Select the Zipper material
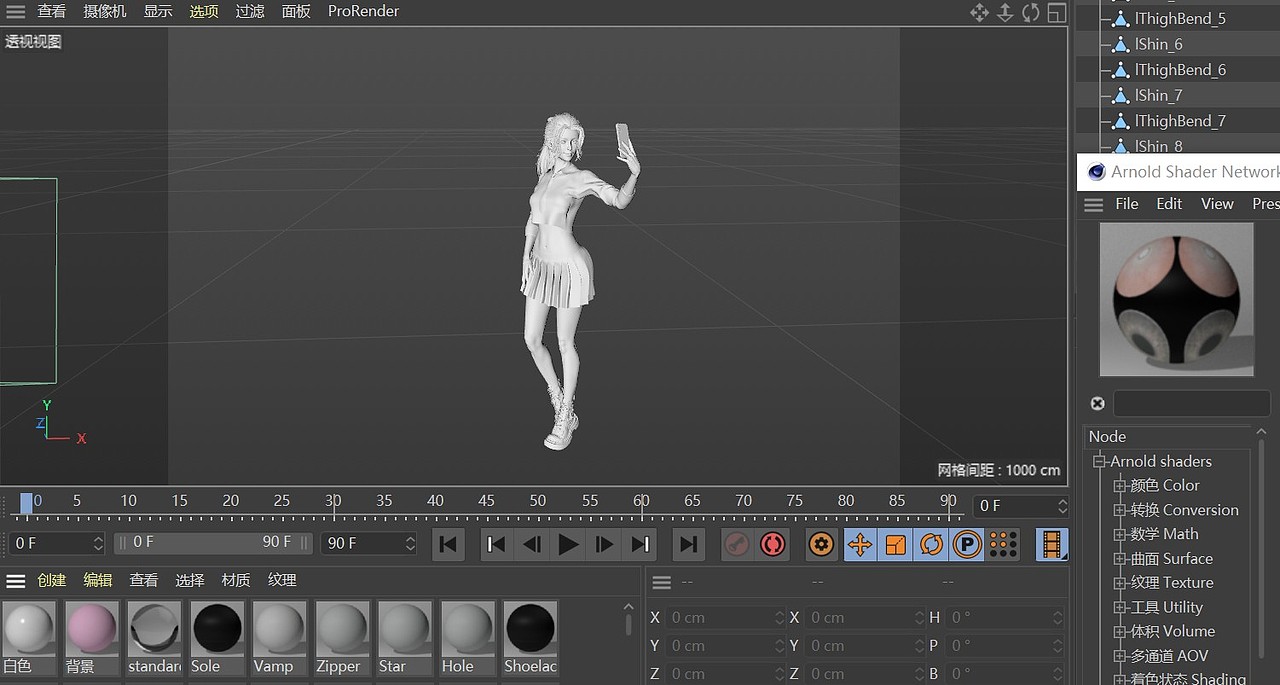1280x685 pixels. coord(342,636)
